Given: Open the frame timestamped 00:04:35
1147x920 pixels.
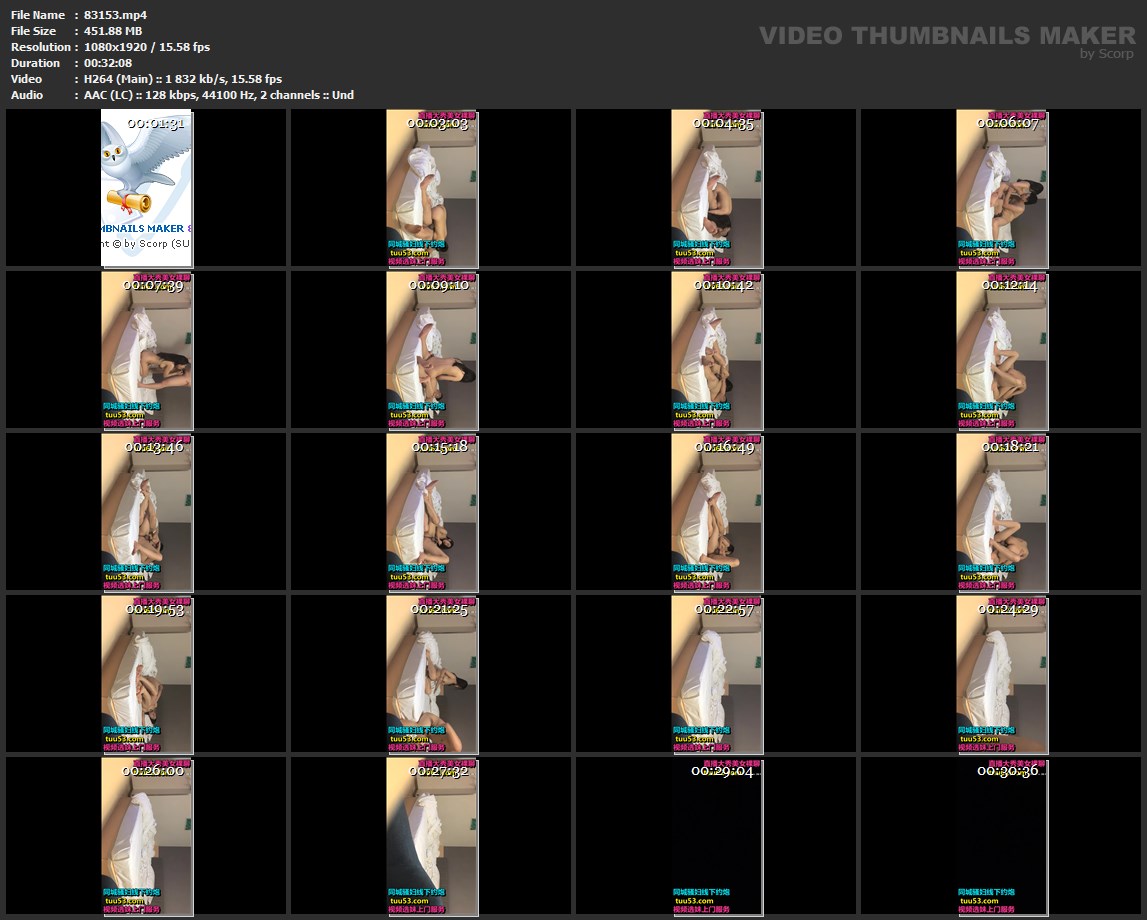Looking at the screenshot, I should 717,188.
